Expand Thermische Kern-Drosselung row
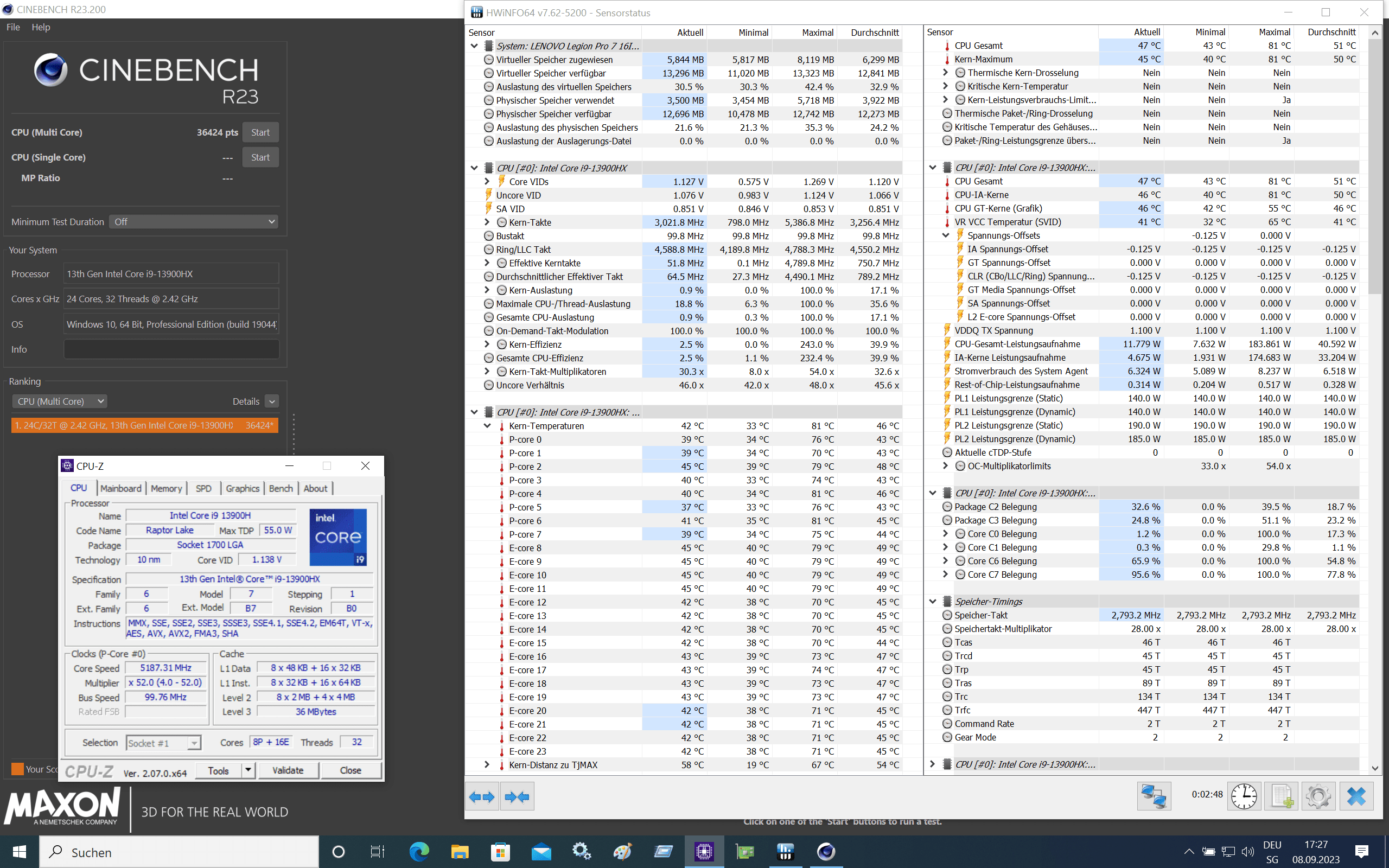 [x=945, y=73]
